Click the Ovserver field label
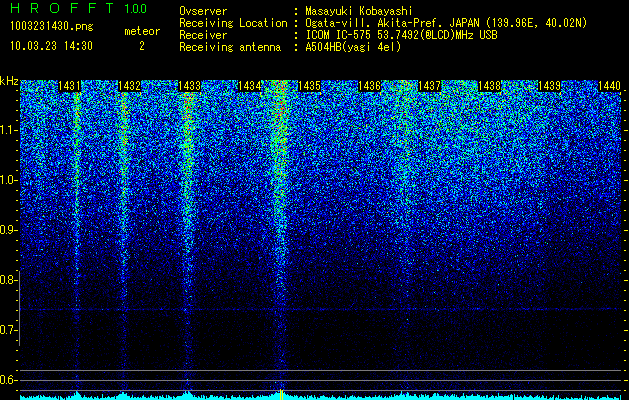This screenshot has width=629, height=400. click(x=203, y=11)
